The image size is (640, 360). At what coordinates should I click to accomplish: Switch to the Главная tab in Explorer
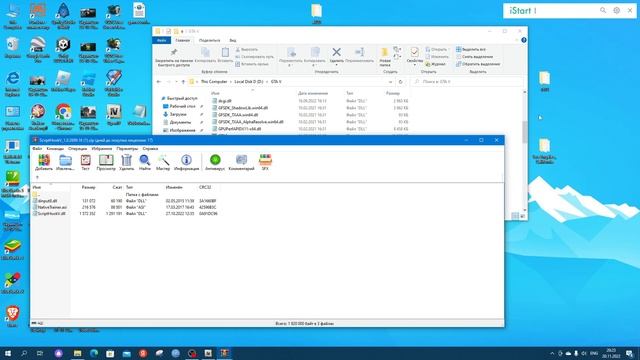182,40
